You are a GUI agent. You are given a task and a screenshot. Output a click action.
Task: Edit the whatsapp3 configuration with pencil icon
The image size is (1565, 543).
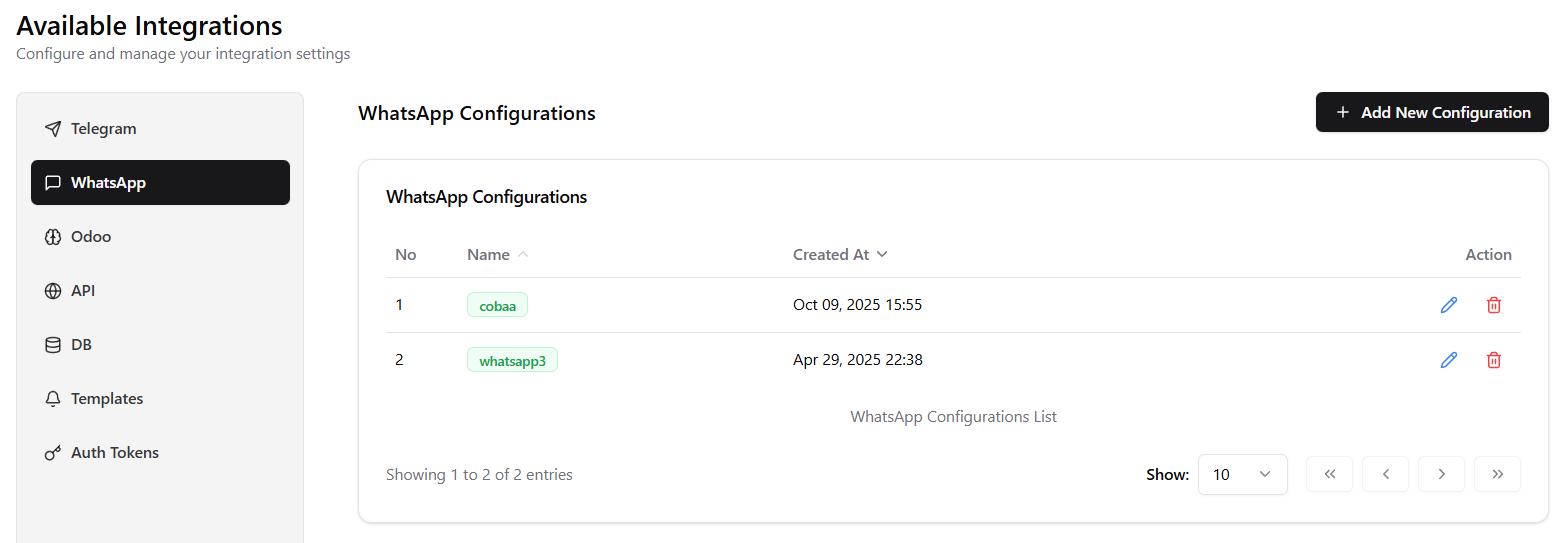[x=1448, y=360]
